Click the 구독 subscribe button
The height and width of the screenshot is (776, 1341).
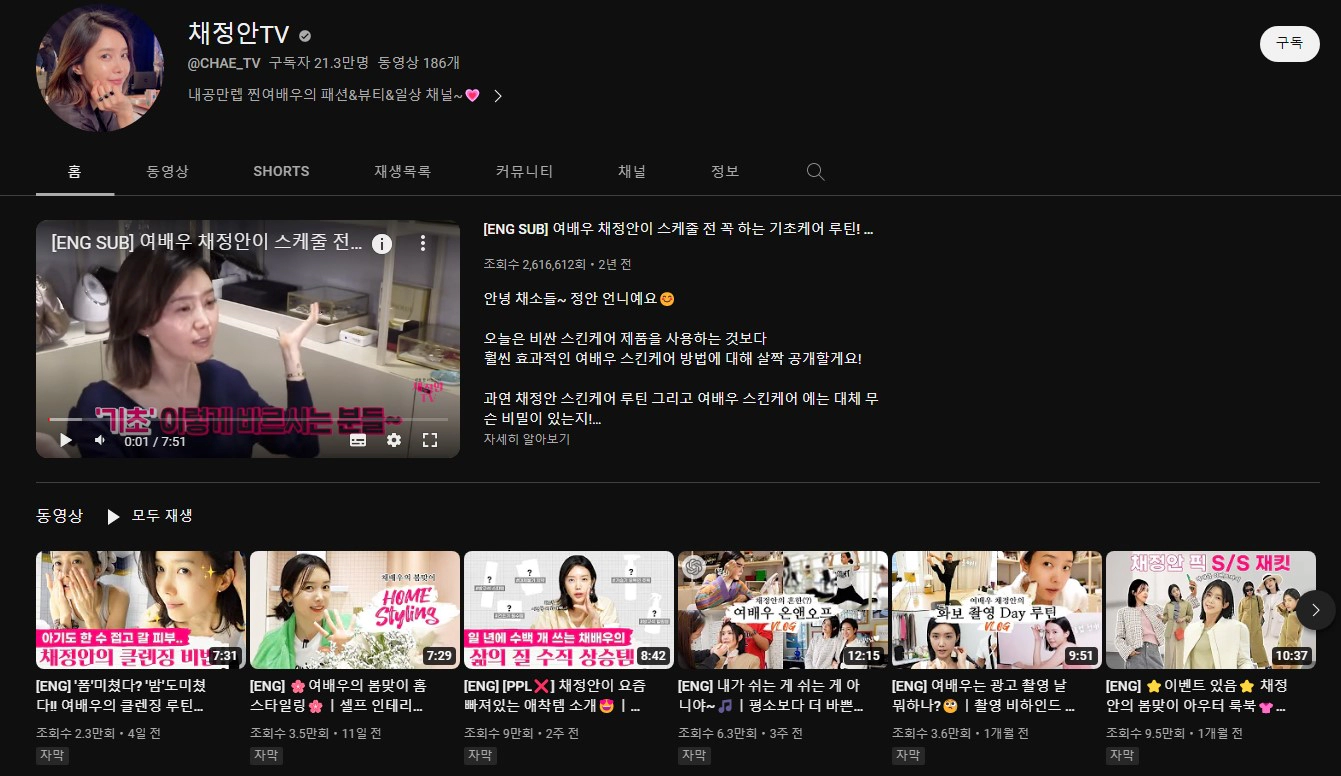[x=1289, y=44]
